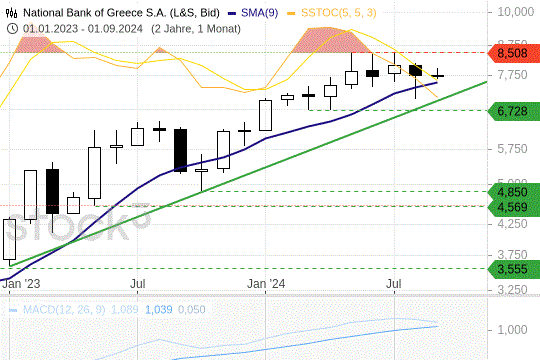
Task: Select the SSTOC(5, 5, 3) legend label
Action: click(339, 13)
